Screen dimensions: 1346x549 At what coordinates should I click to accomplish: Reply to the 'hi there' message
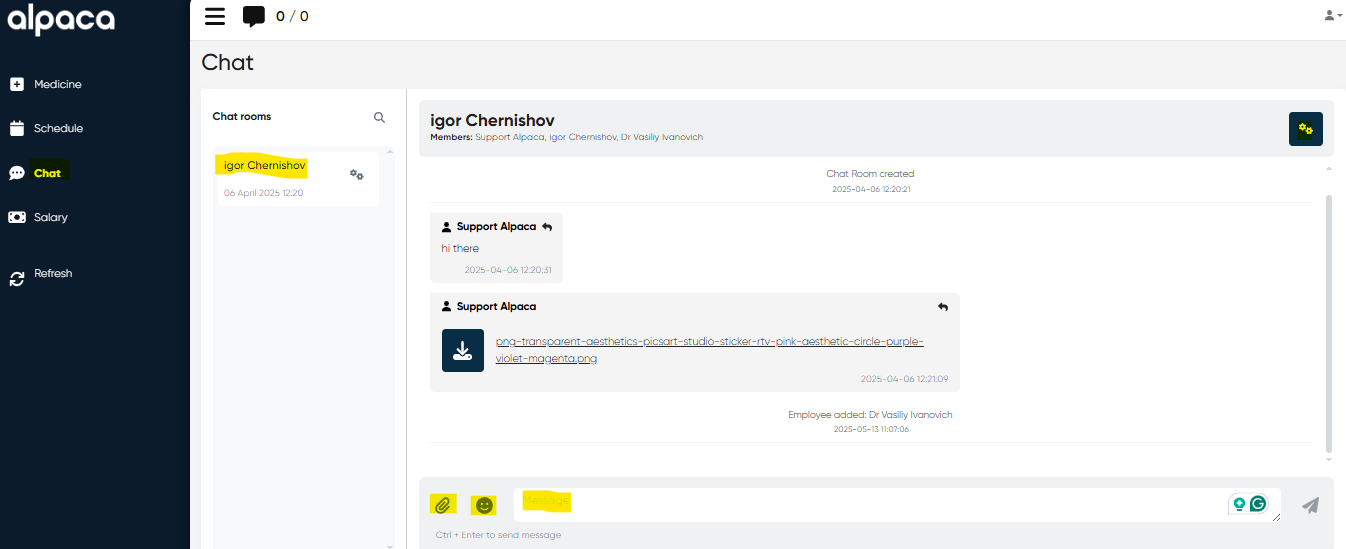coord(547,227)
